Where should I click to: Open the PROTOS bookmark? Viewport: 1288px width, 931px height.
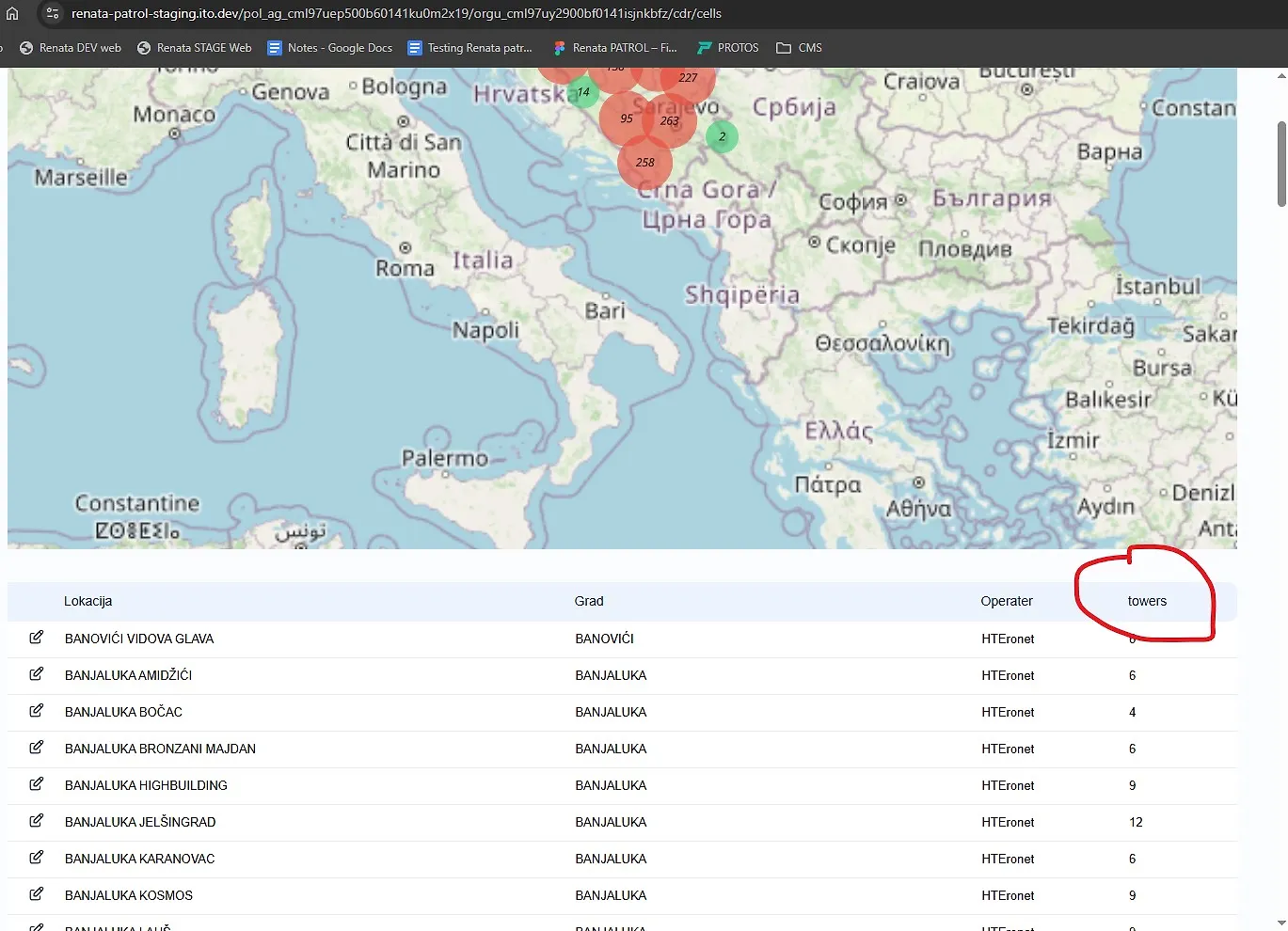(x=727, y=48)
